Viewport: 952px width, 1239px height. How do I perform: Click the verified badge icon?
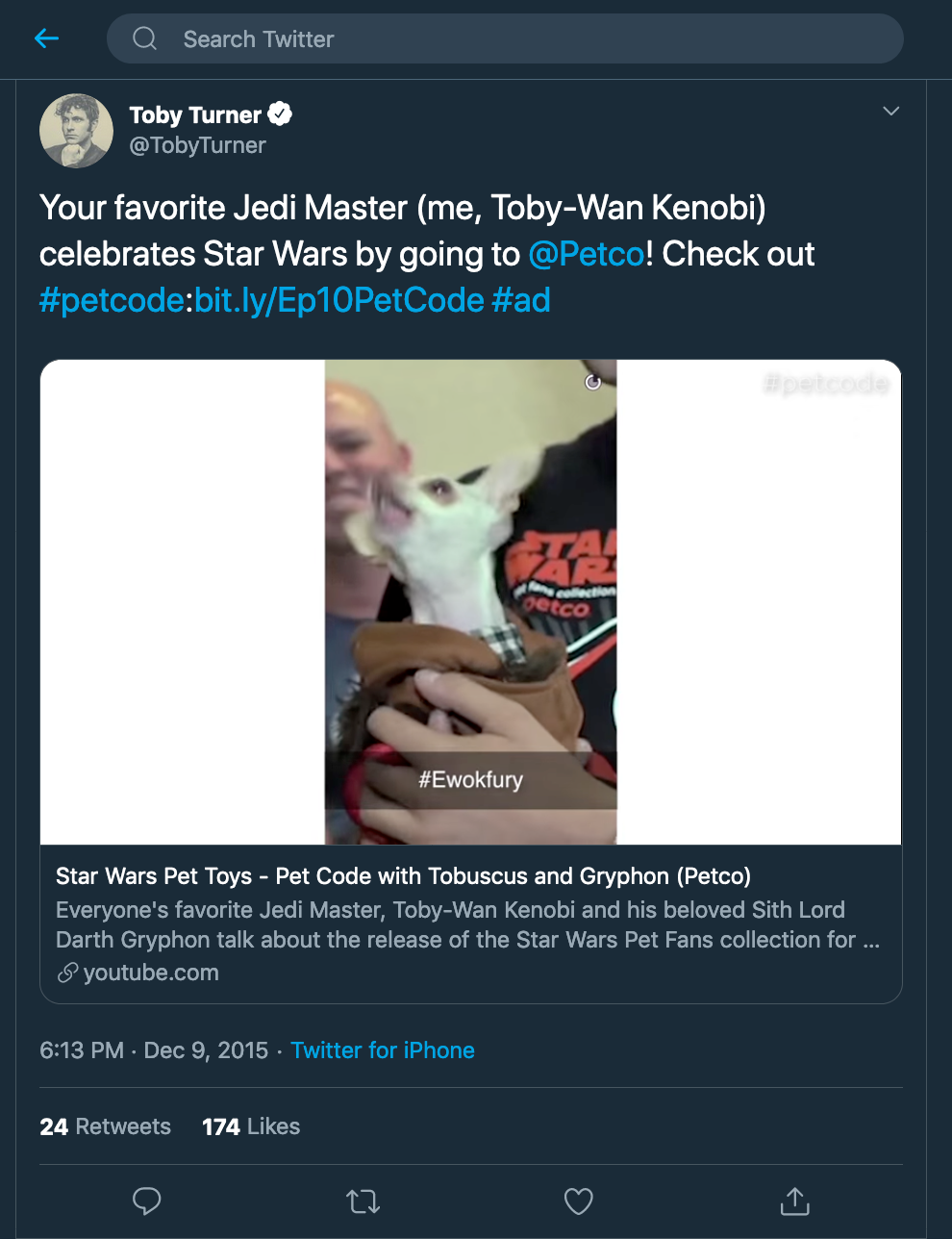[280, 114]
